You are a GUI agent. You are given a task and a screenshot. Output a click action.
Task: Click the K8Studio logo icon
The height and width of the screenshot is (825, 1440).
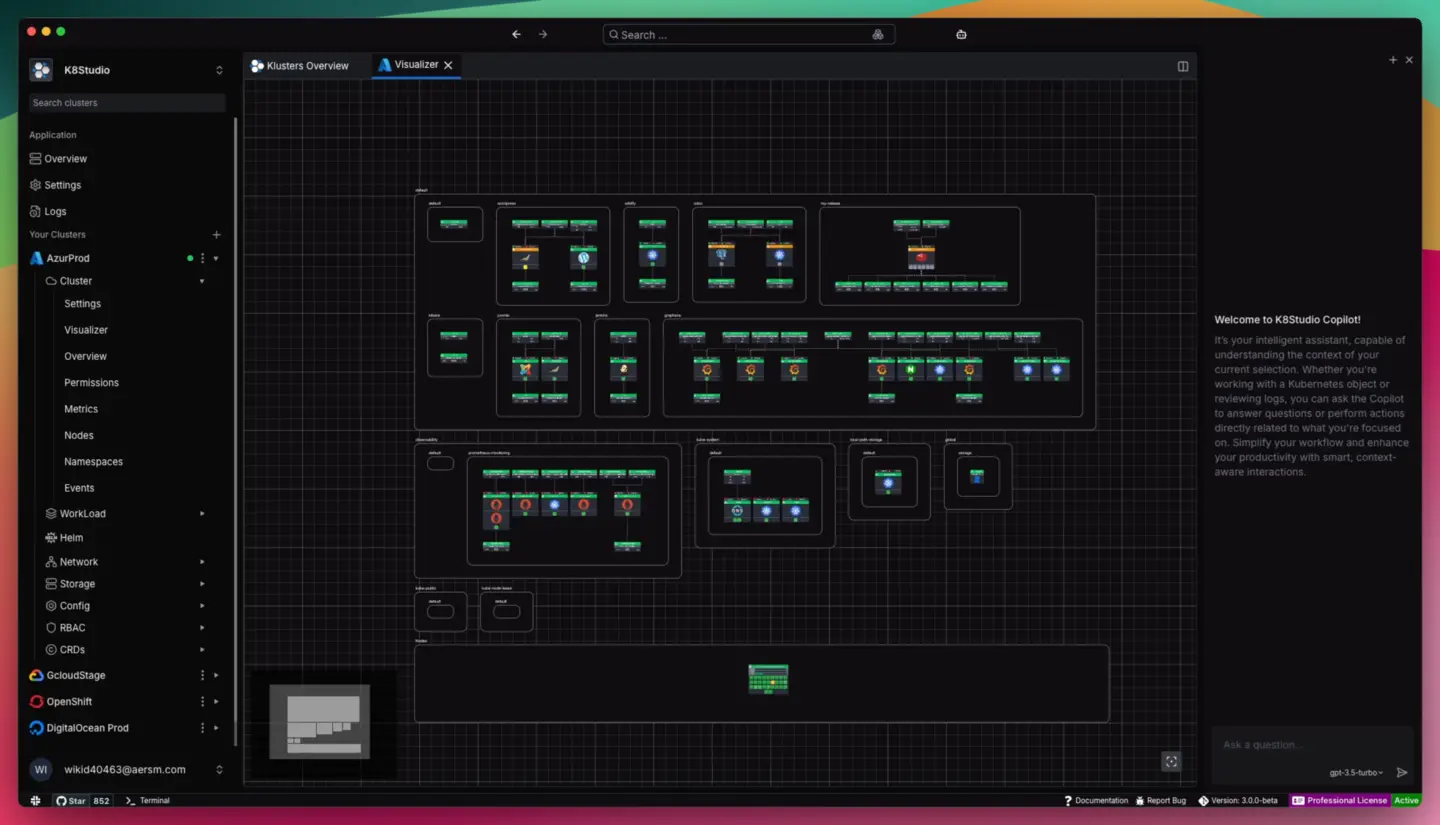click(x=41, y=70)
